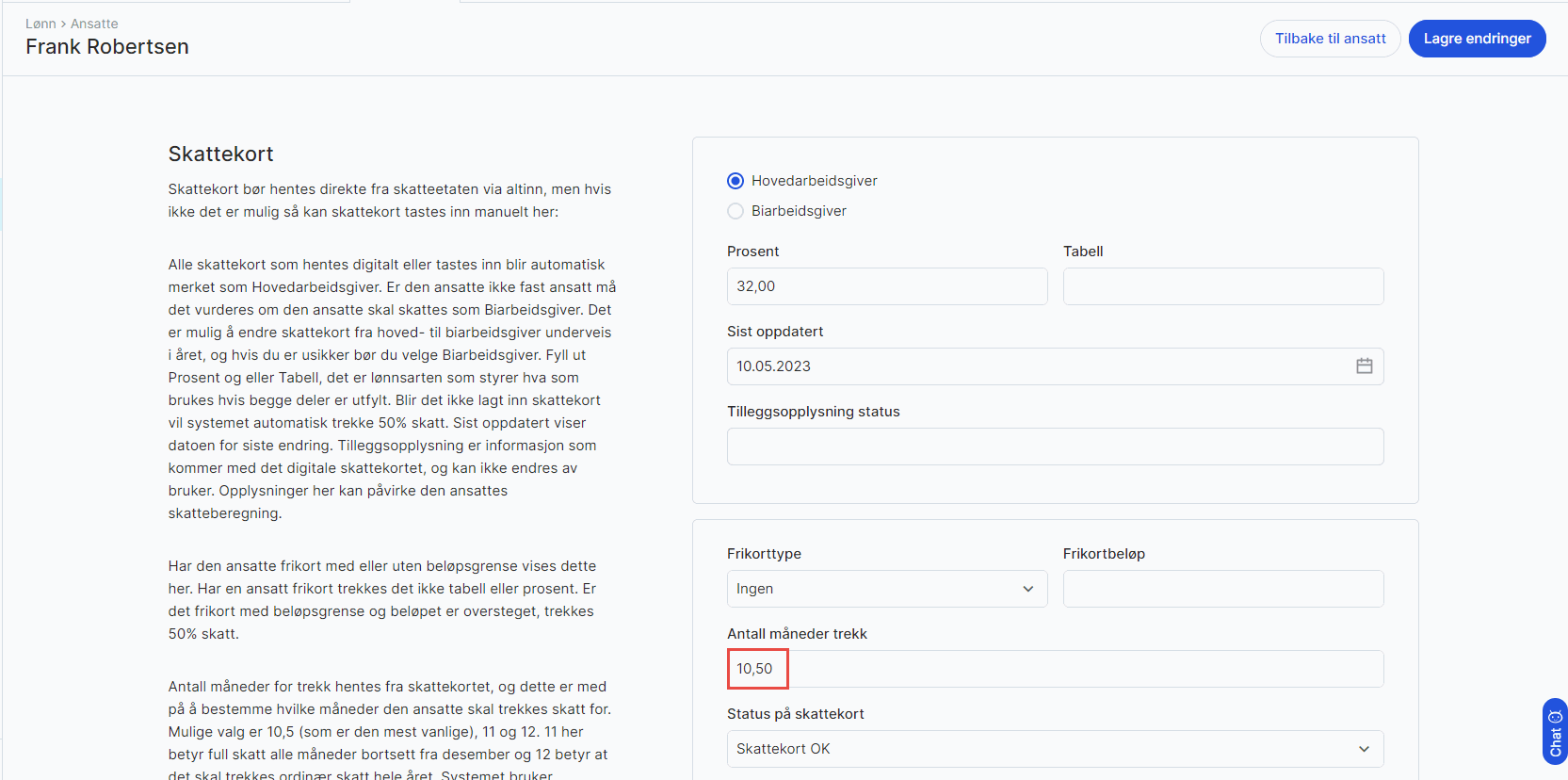Click the Antall måneder trekk field
The width and height of the screenshot is (1568, 780).
tap(1055, 669)
